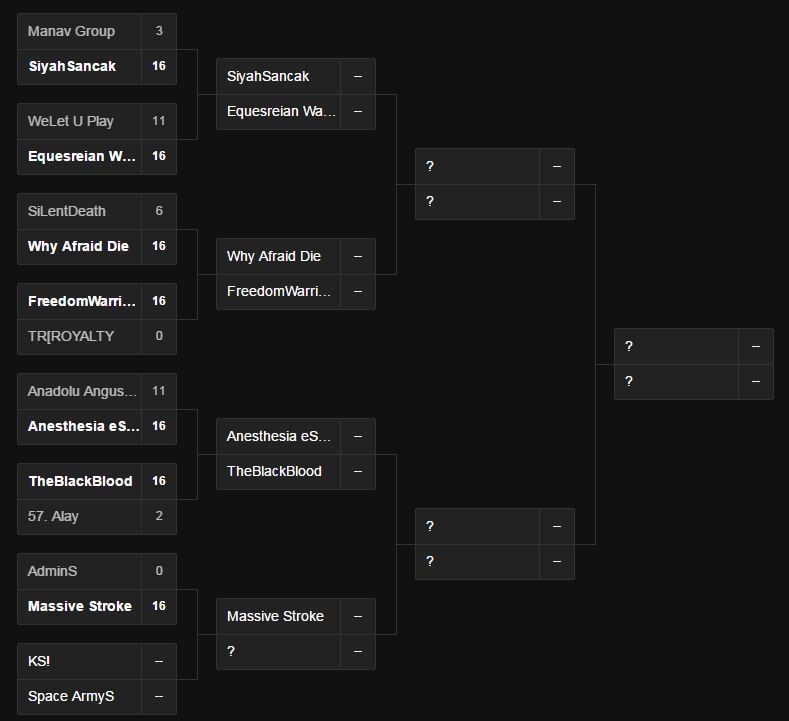Click Why Afraid Die in the second round
Screen dimensions: 789x721
pyautogui.click(x=274, y=256)
